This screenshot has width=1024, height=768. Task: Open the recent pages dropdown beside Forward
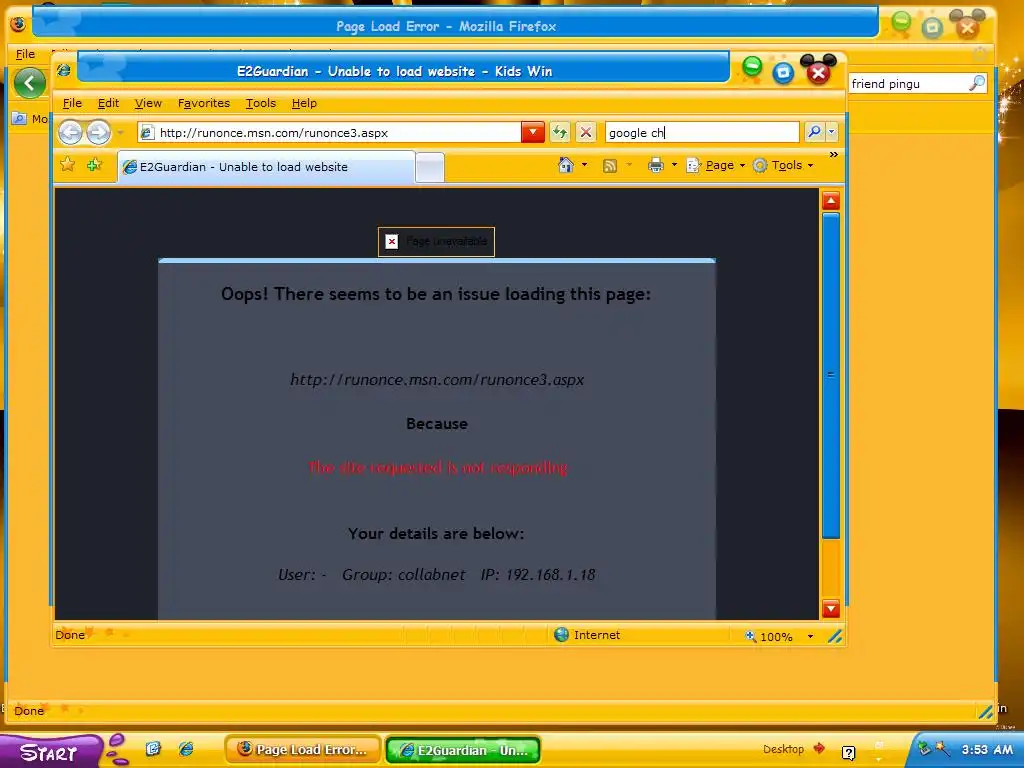pyautogui.click(x=120, y=133)
